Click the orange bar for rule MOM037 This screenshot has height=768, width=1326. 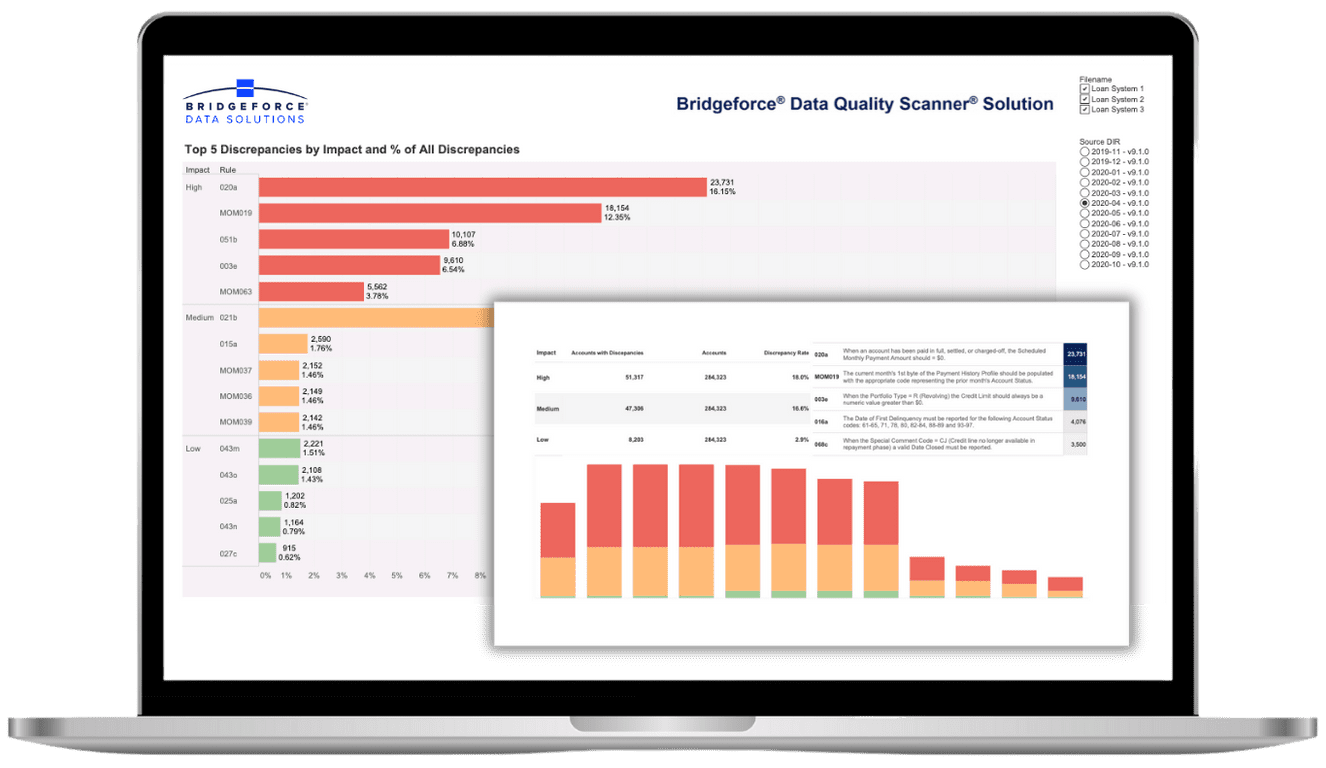(x=279, y=370)
